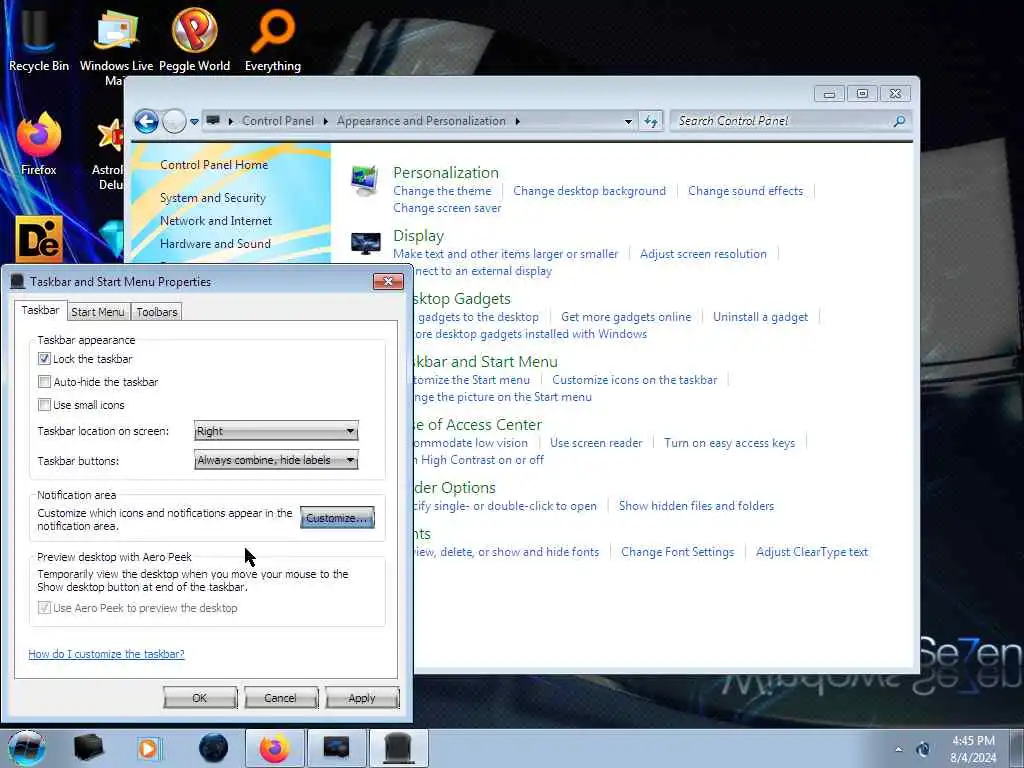
Task: Open Control Panel Home link
Action: click(x=214, y=165)
